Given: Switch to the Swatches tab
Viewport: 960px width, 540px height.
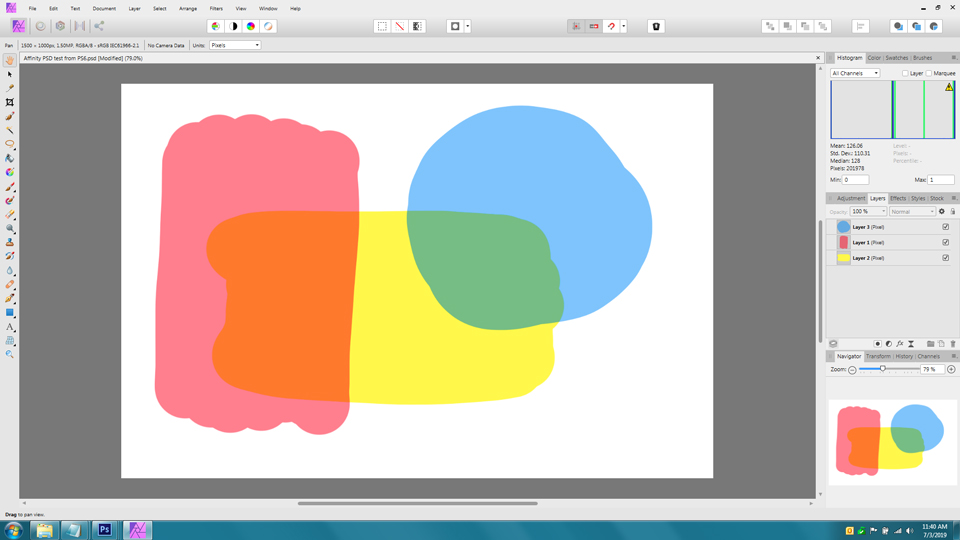Looking at the screenshot, I should click(897, 58).
